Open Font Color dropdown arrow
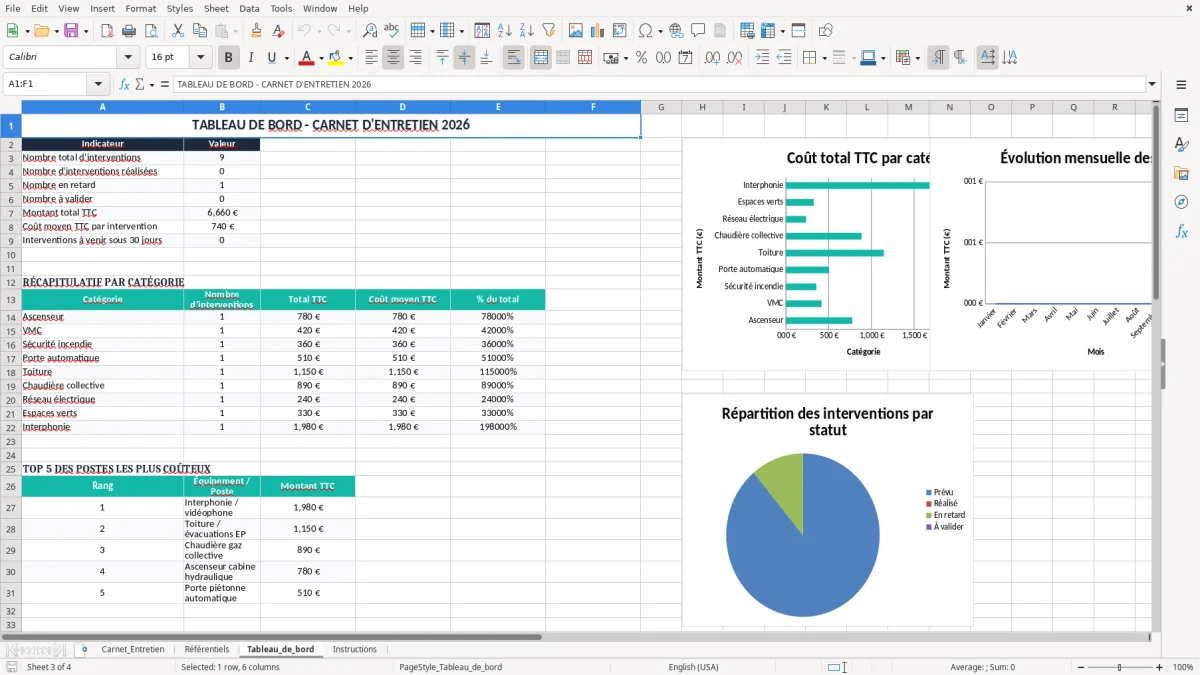This screenshot has height=675, width=1200. [321, 58]
